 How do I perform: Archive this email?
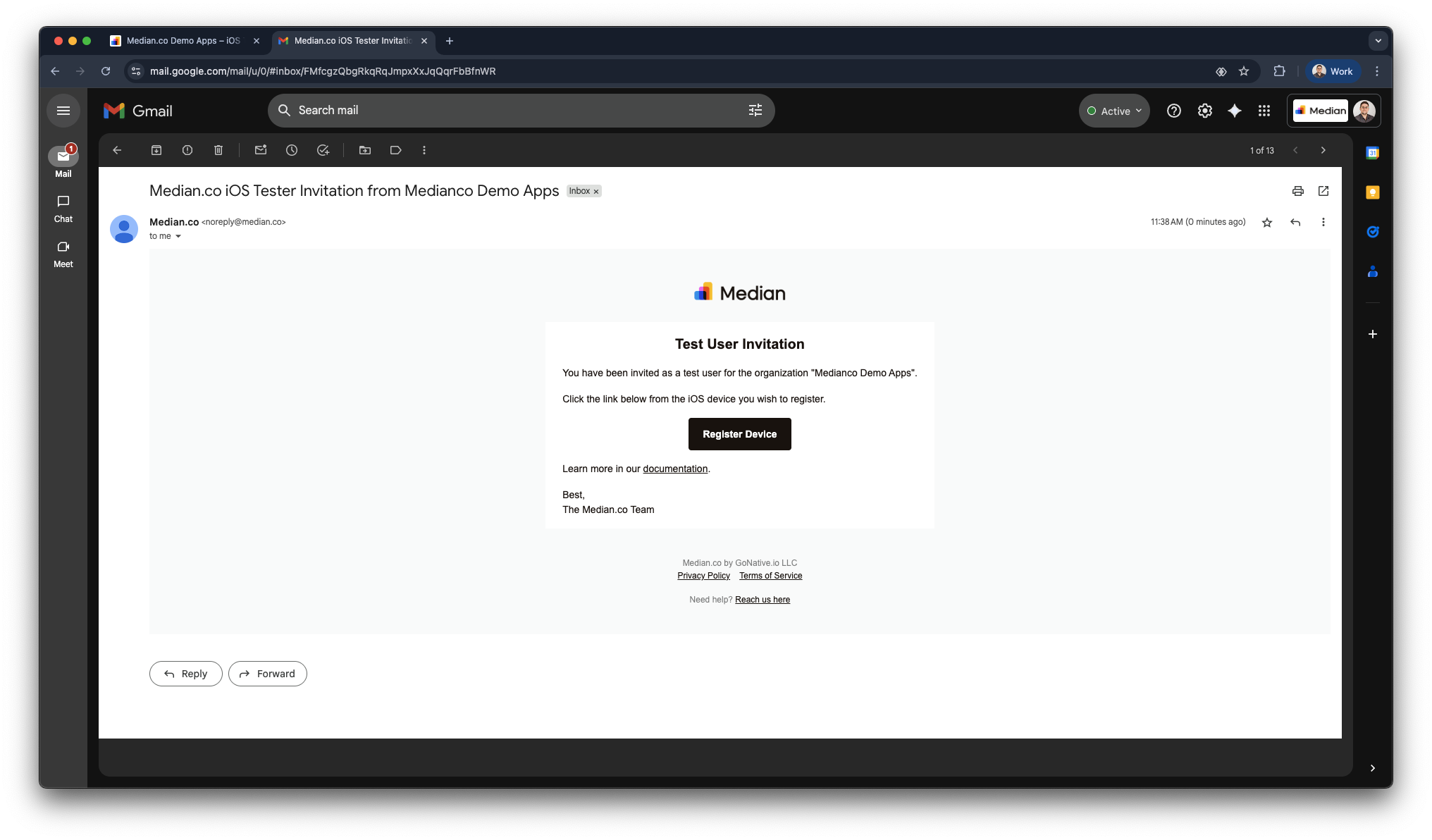coord(156,150)
